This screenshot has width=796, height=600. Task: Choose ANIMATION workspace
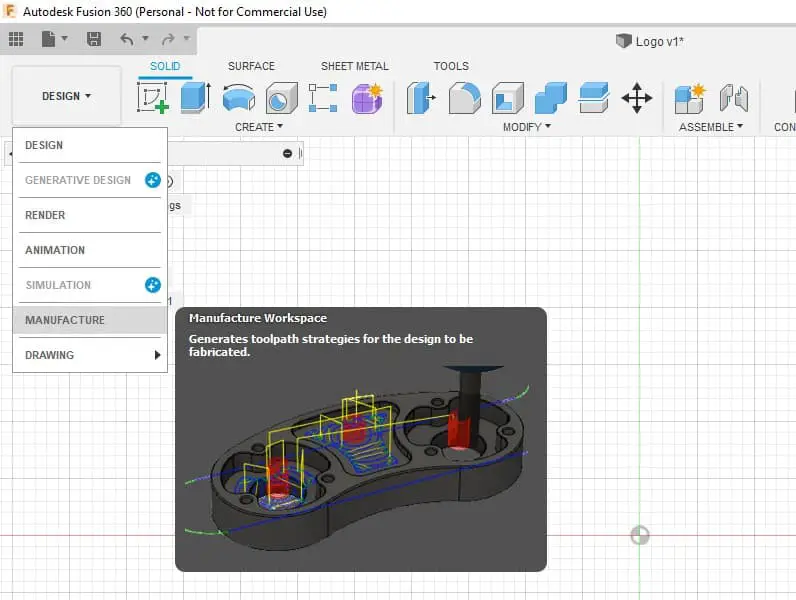click(89, 250)
